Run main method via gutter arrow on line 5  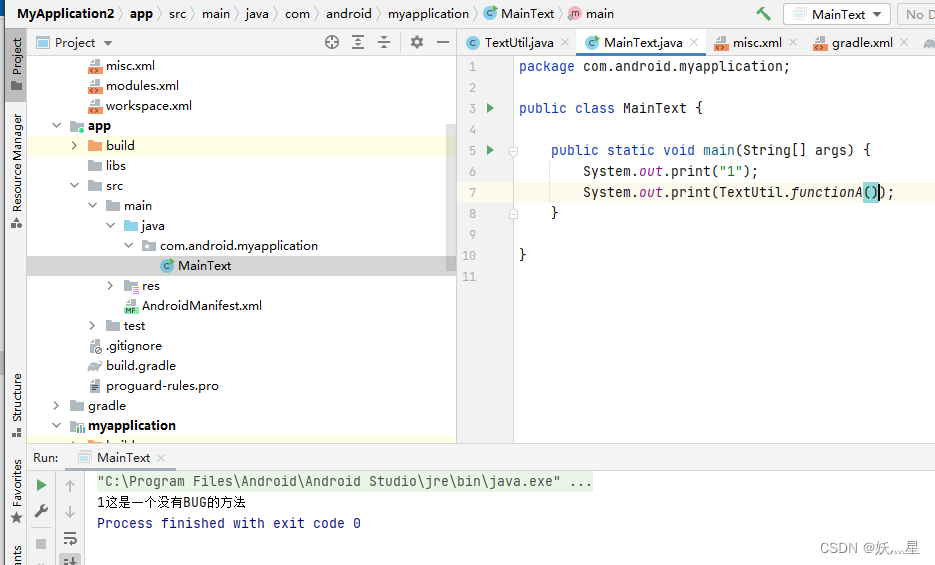click(490, 150)
